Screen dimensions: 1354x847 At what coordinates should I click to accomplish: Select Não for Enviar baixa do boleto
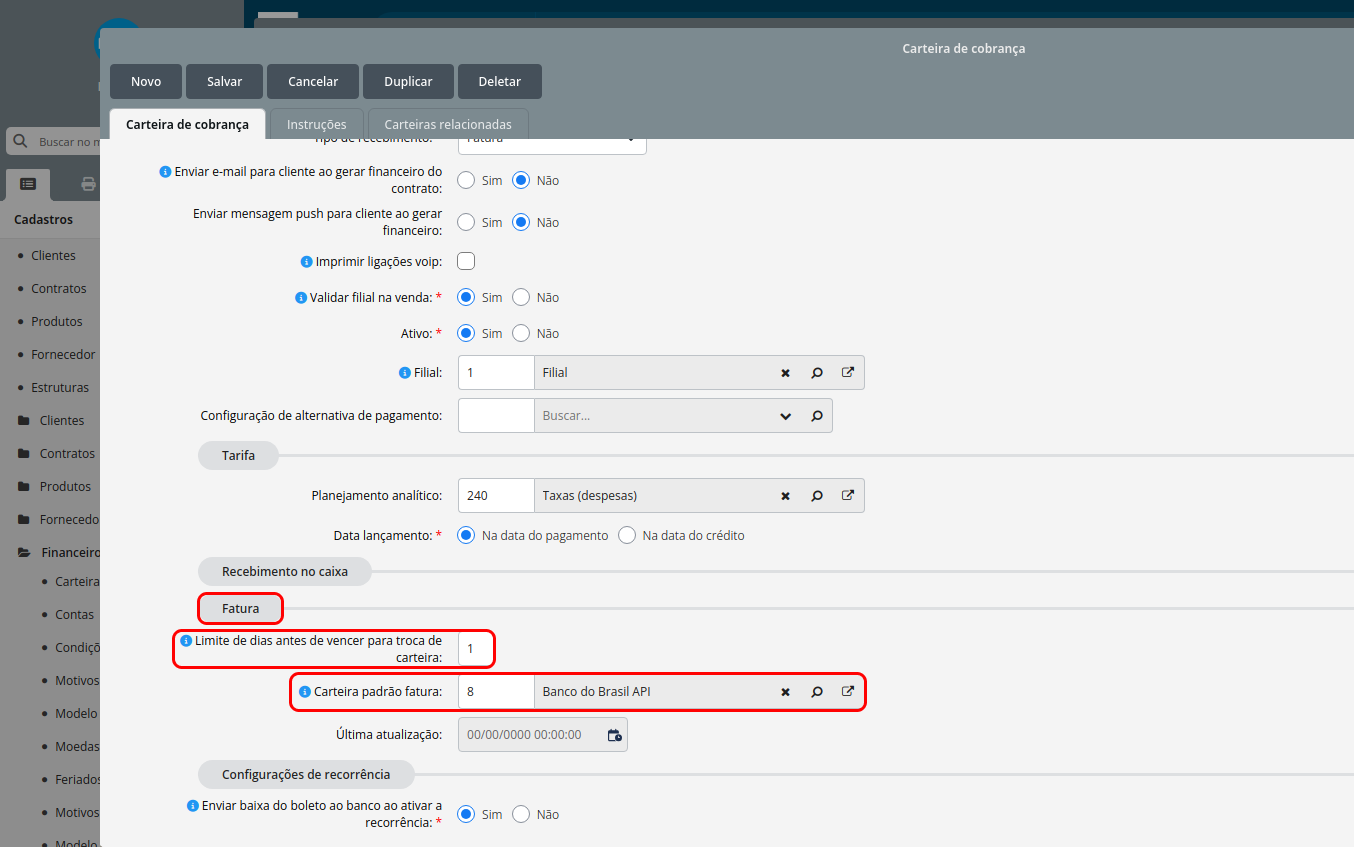[521, 814]
